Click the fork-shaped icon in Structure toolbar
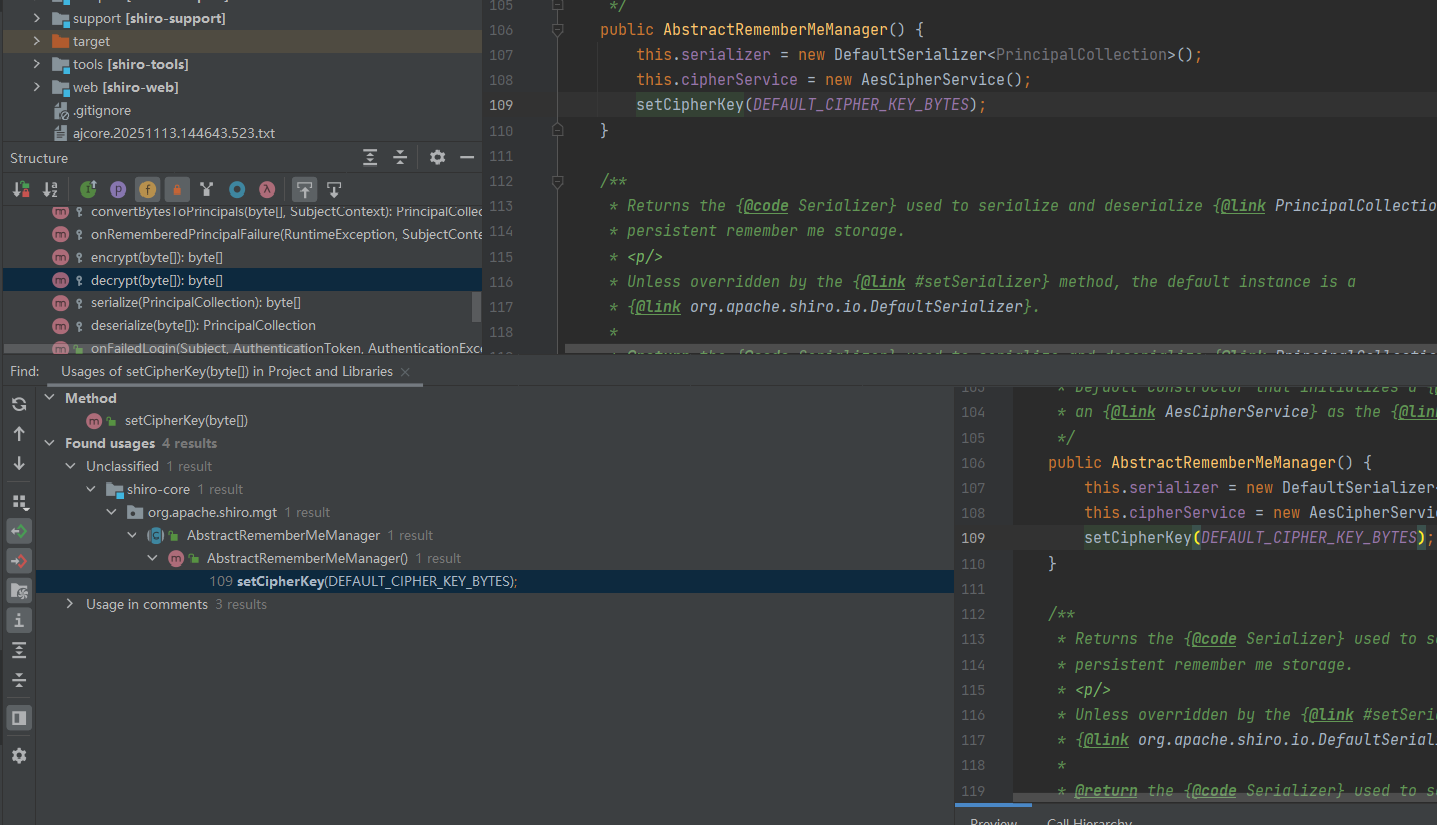The image size is (1437, 825). pyautogui.click(x=207, y=189)
